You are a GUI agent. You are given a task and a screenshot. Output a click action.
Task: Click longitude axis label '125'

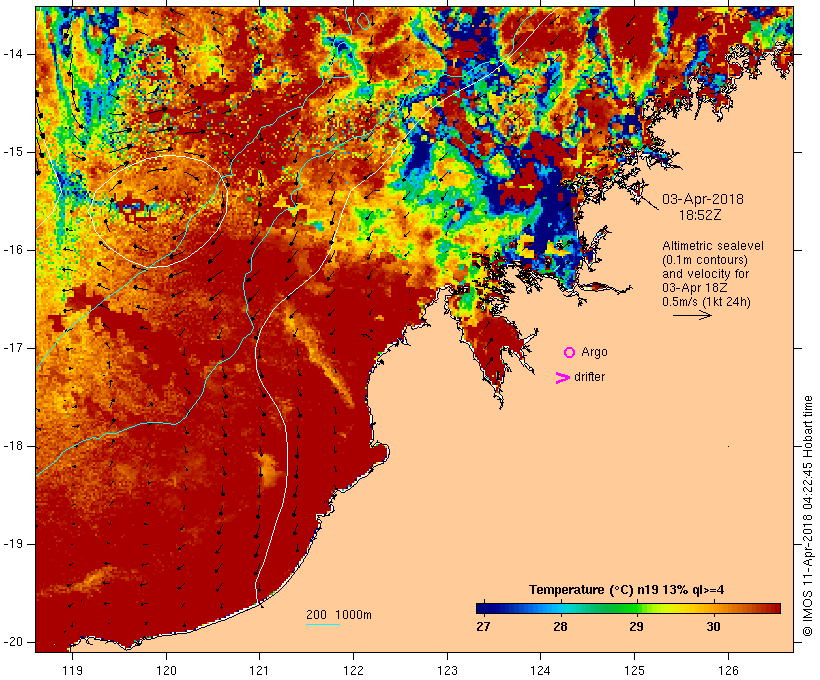[x=635, y=671]
